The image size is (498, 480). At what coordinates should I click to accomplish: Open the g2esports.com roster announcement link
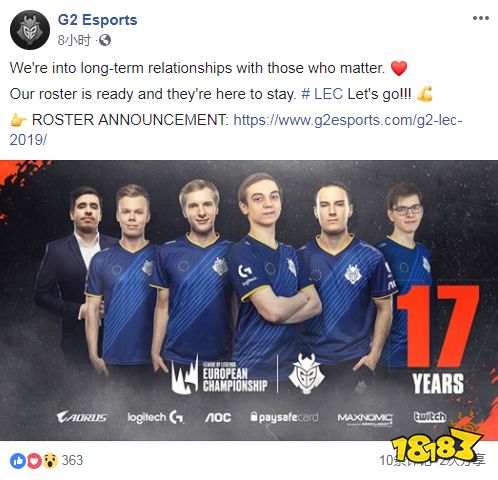coord(236,130)
